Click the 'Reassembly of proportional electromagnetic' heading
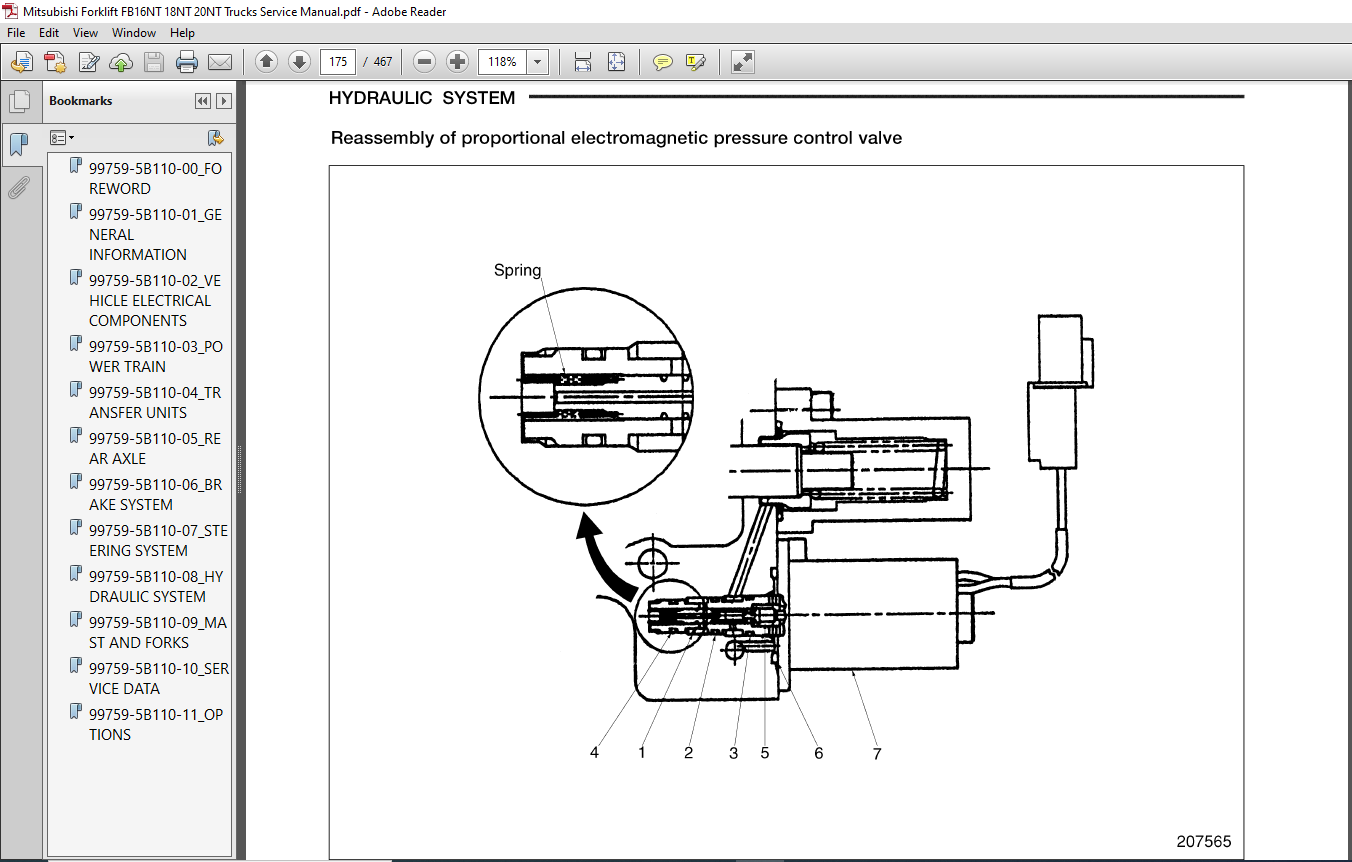Screen dimensions: 1352x862 pyautogui.click(x=616, y=138)
